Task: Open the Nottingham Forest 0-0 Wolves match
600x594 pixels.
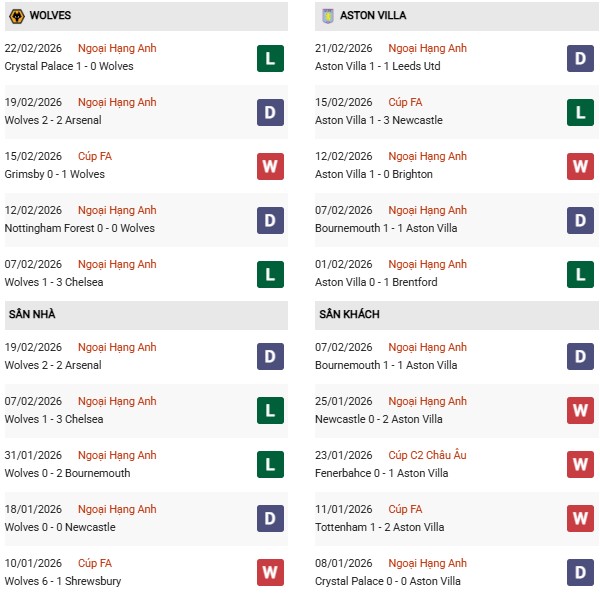Action: click(80, 228)
